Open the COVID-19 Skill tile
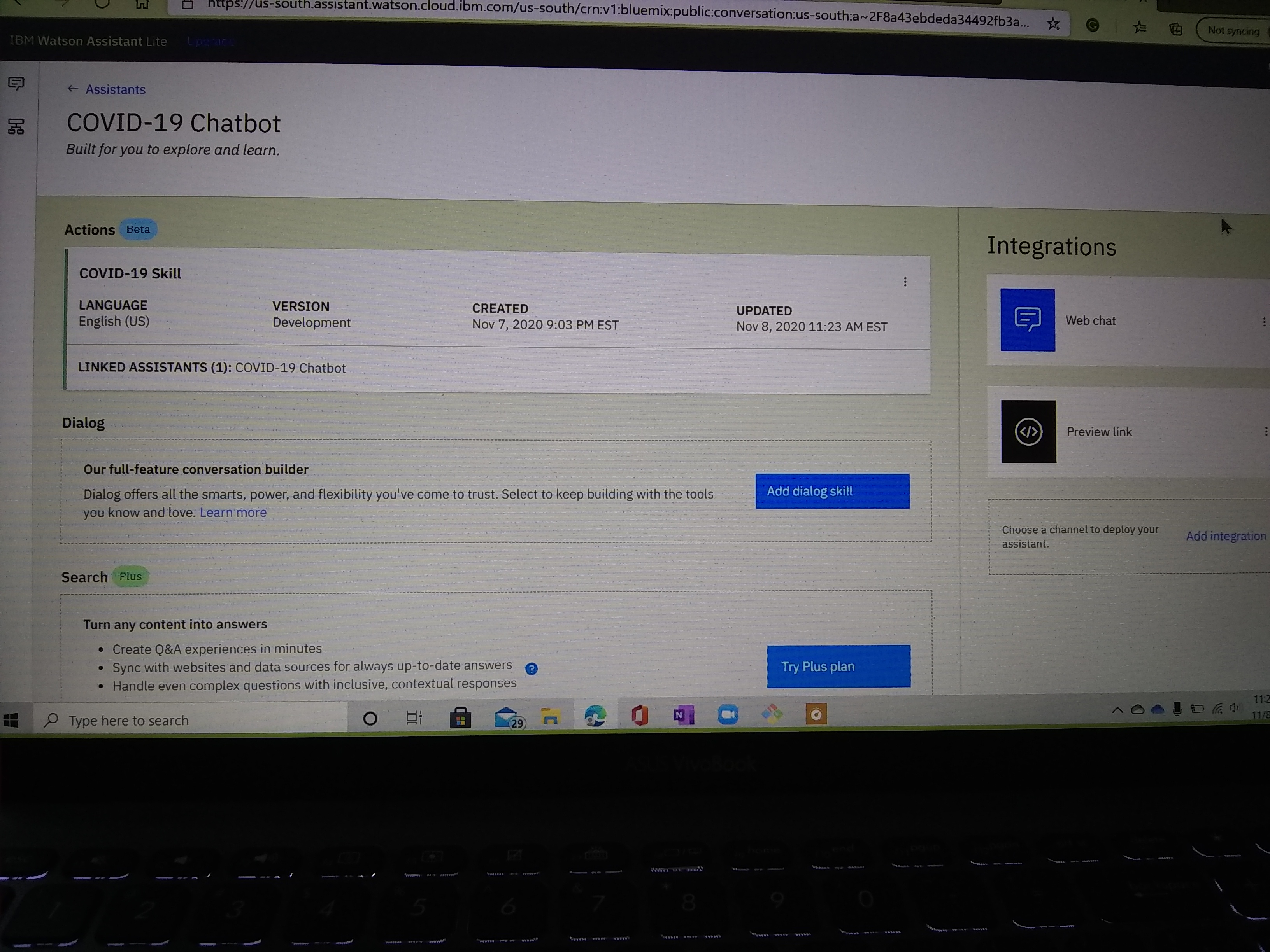The height and width of the screenshot is (952, 1270). 130,274
